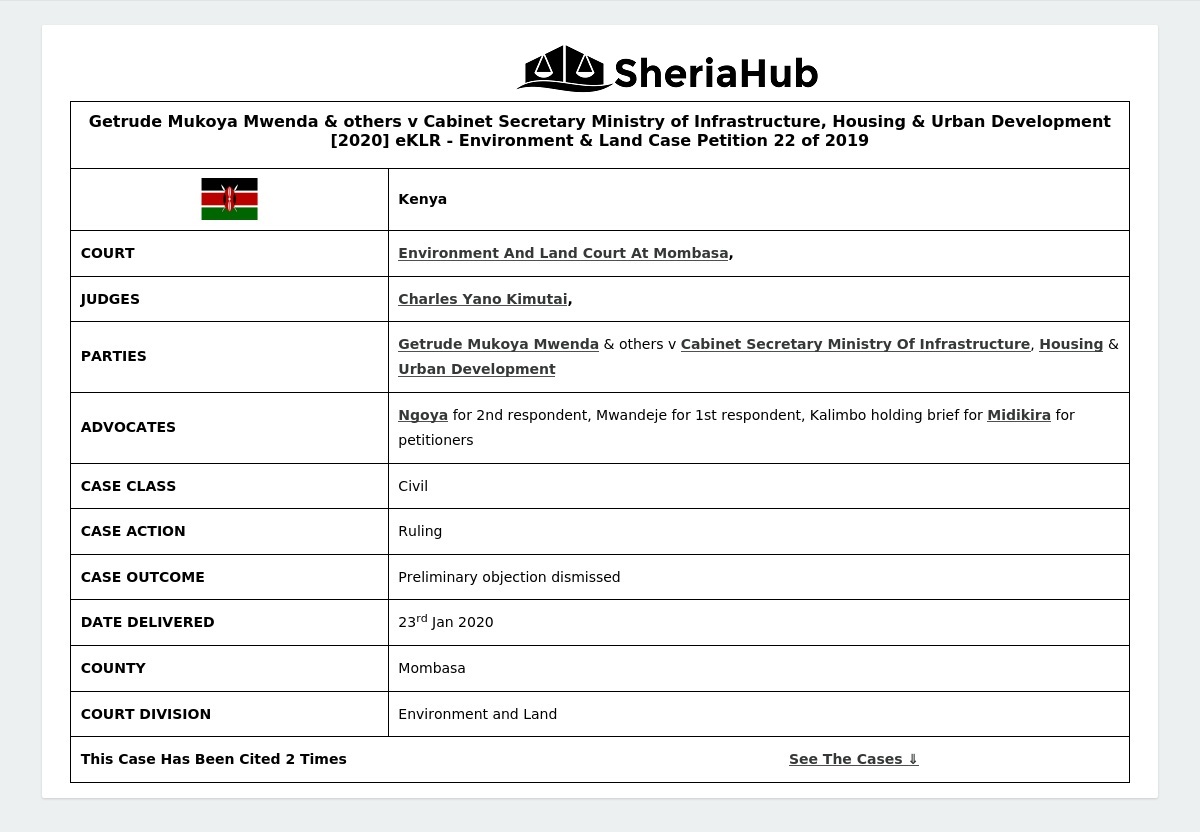
Task: Expand See The Cases citations list
Action: (x=853, y=759)
